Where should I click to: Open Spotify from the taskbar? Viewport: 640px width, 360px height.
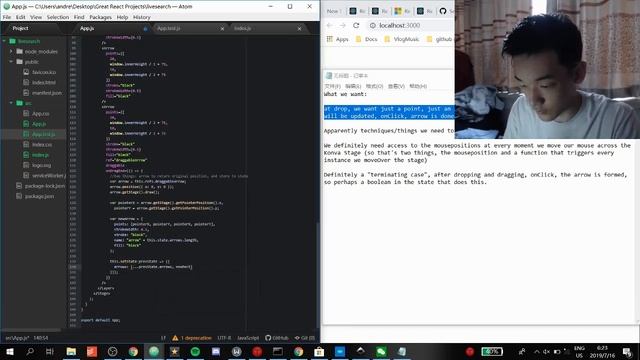click(195, 351)
